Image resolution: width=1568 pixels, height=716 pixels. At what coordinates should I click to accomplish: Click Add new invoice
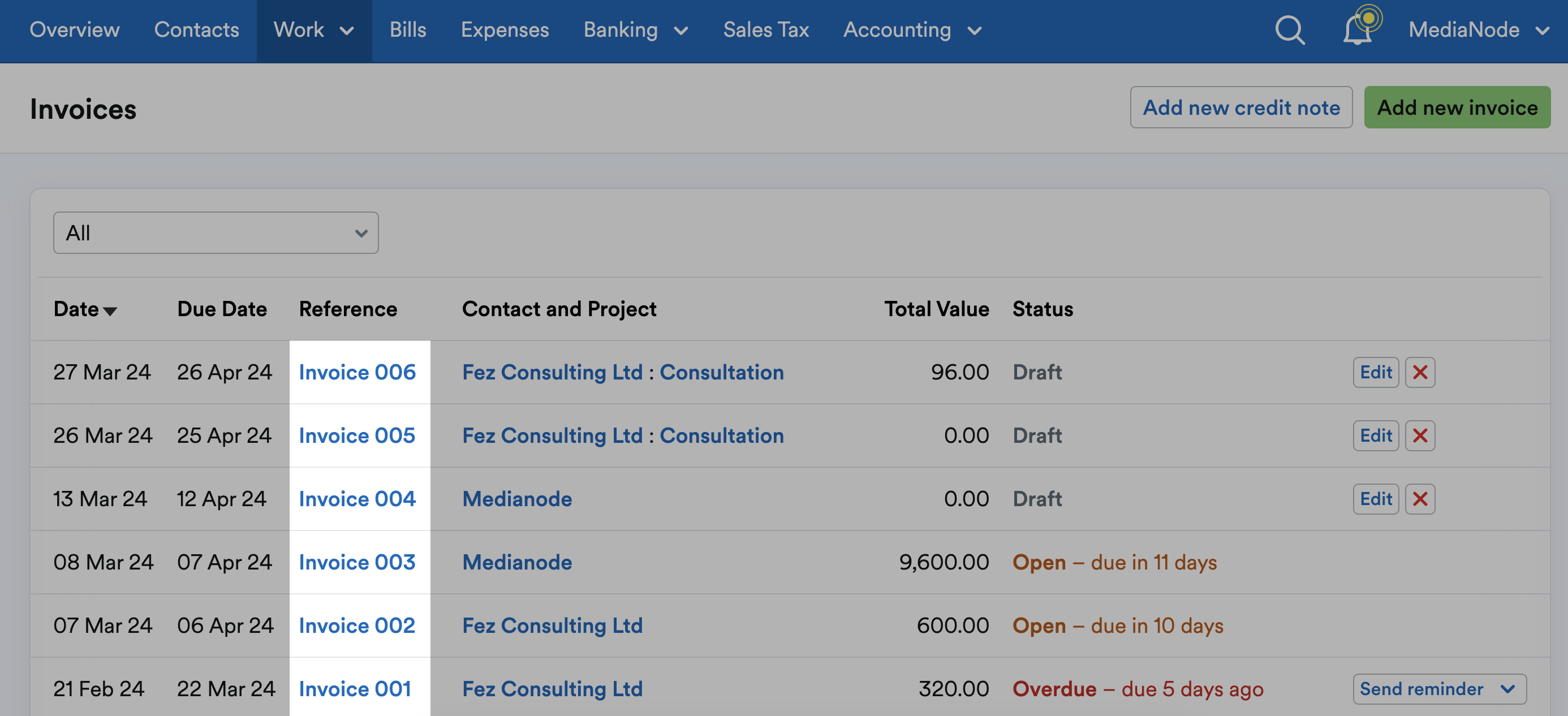tap(1457, 108)
